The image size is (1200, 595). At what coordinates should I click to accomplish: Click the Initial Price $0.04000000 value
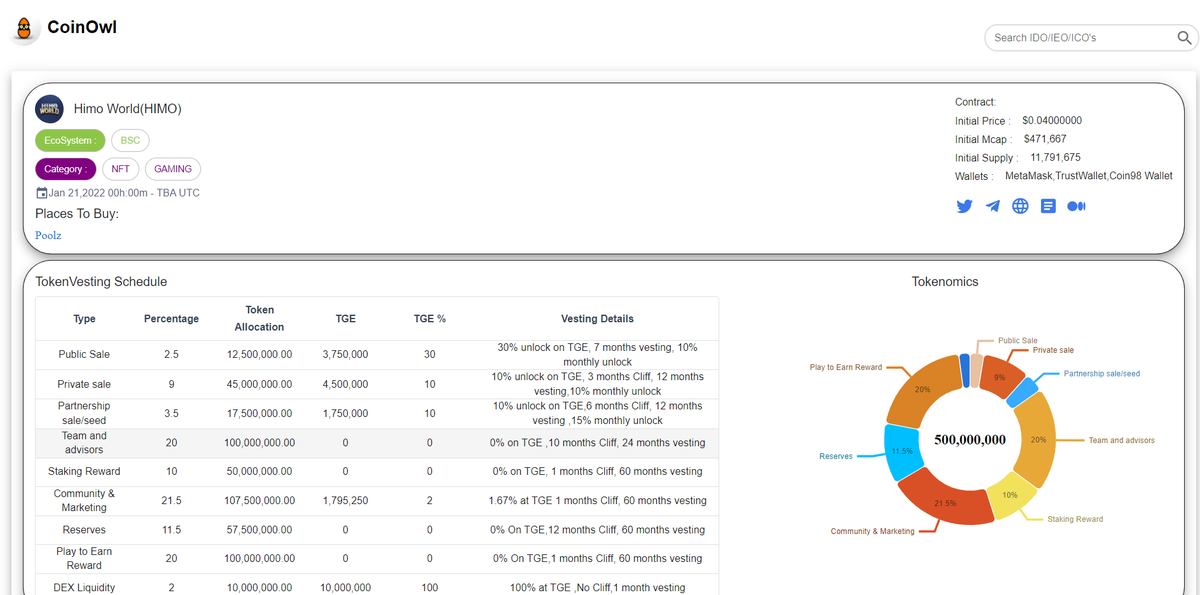coord(1052,120)
